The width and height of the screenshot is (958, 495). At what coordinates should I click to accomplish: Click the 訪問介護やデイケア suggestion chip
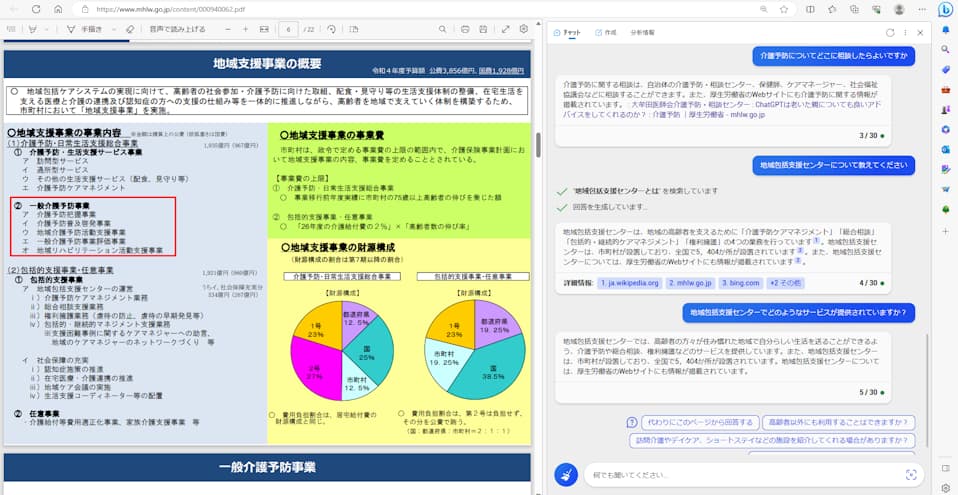772,441
